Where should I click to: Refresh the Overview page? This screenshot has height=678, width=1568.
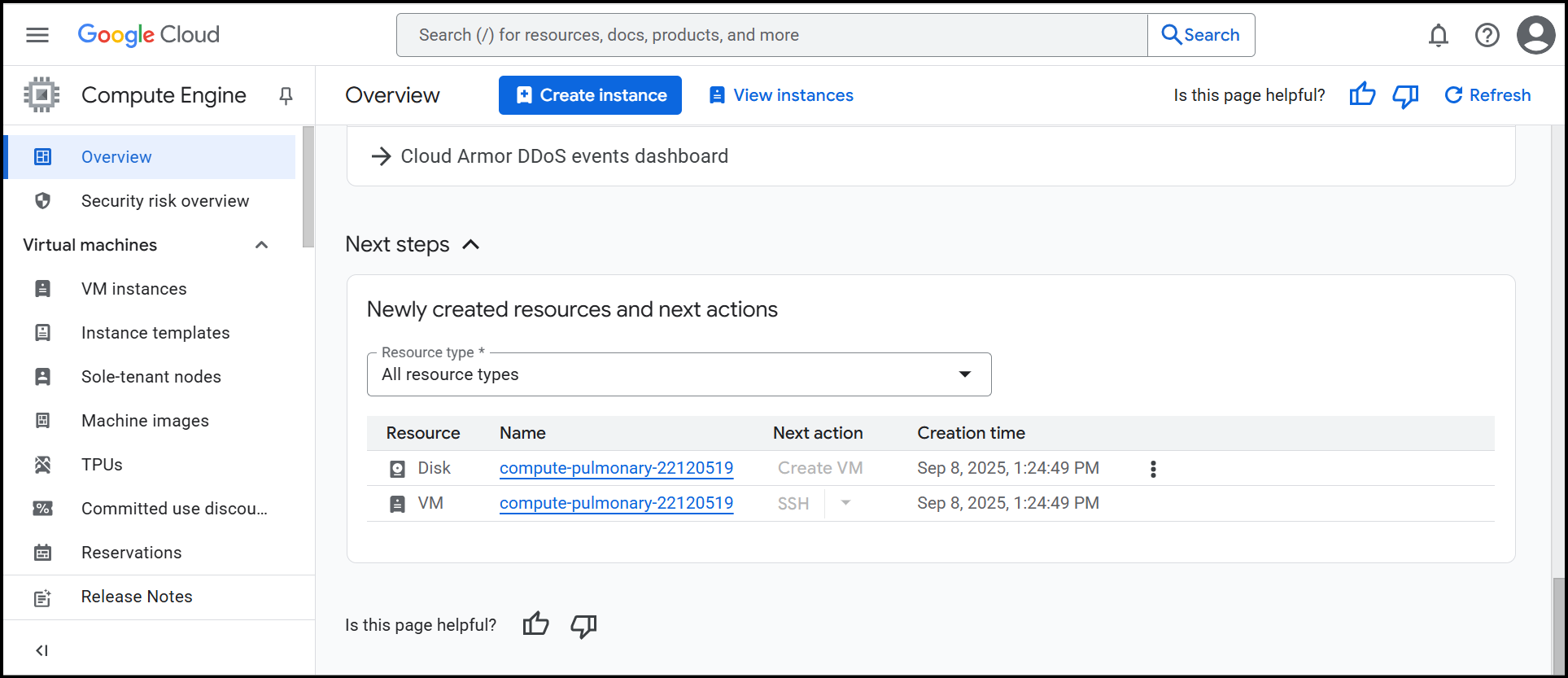[1487, 95]
